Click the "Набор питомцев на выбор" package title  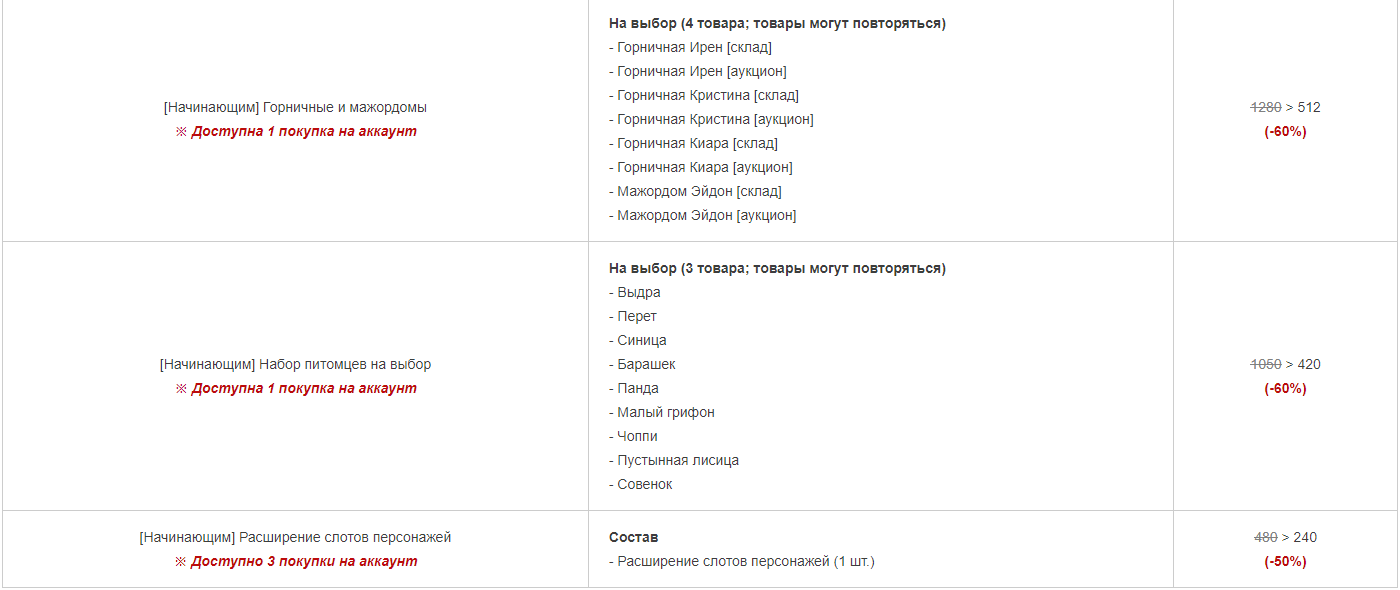(x=295, y=364)
